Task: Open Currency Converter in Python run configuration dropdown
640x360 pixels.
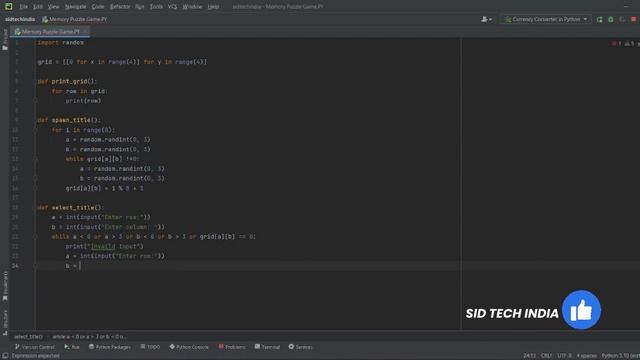Action: pos(546,19)
